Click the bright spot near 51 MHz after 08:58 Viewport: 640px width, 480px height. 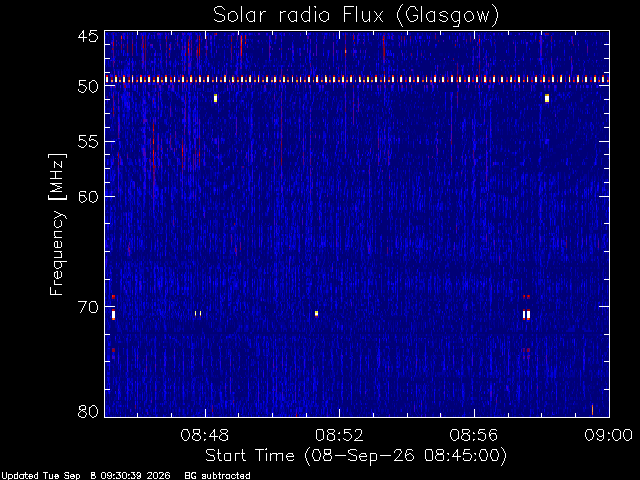pos(547,98)
